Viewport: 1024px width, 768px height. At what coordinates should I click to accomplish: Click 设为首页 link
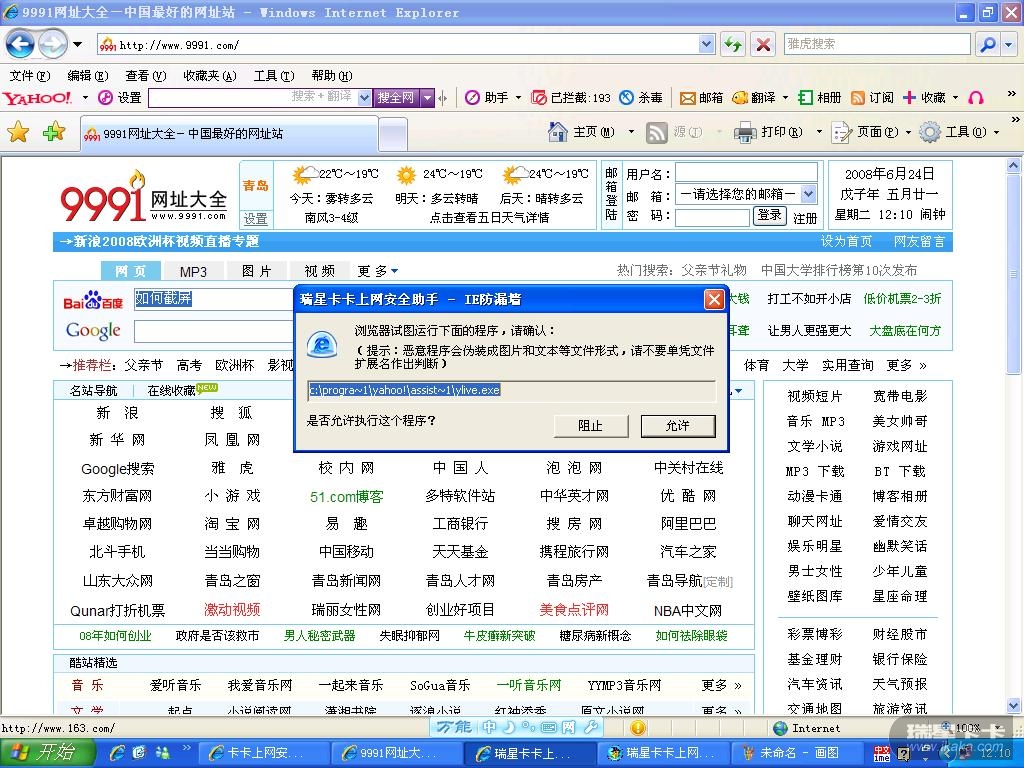point(846,242)
